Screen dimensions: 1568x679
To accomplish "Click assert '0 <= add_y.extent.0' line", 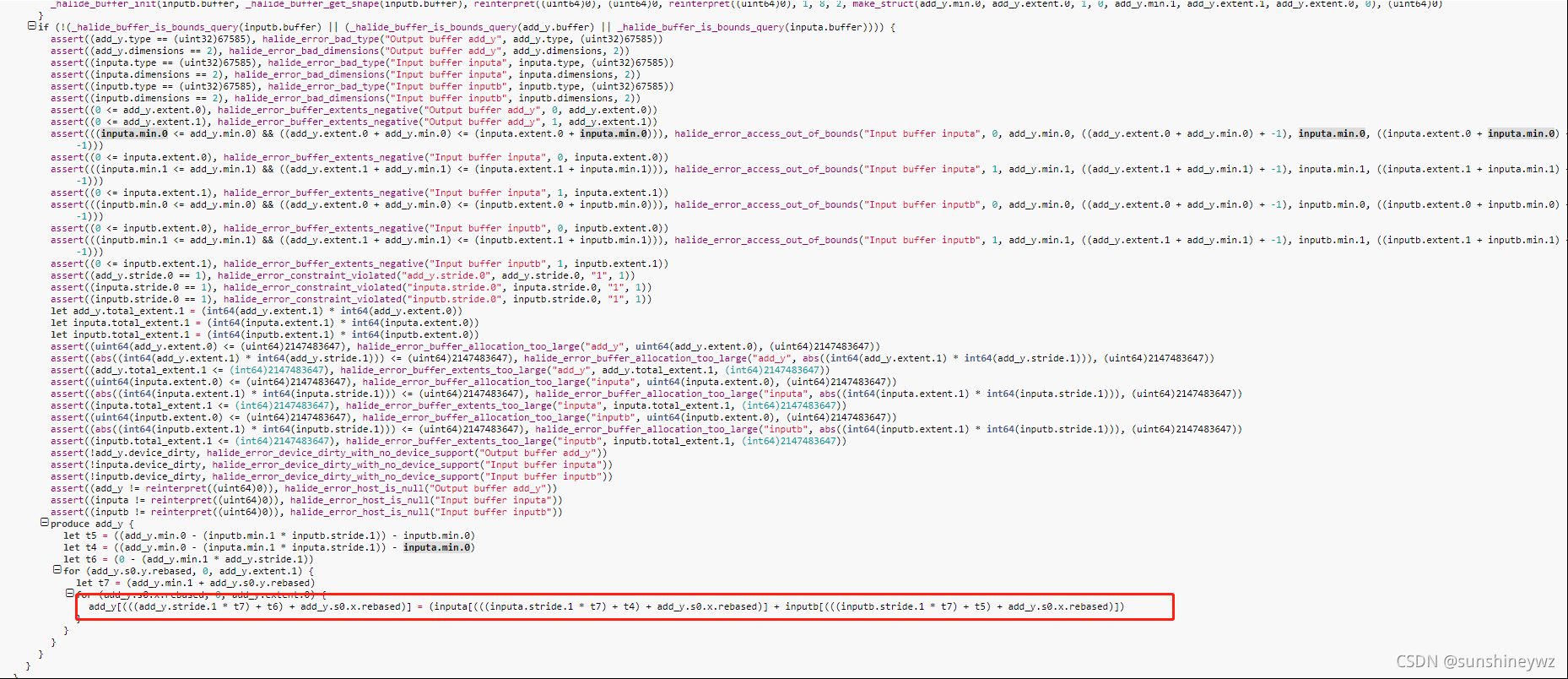I will pyautogui.click(x=354, y=110).
